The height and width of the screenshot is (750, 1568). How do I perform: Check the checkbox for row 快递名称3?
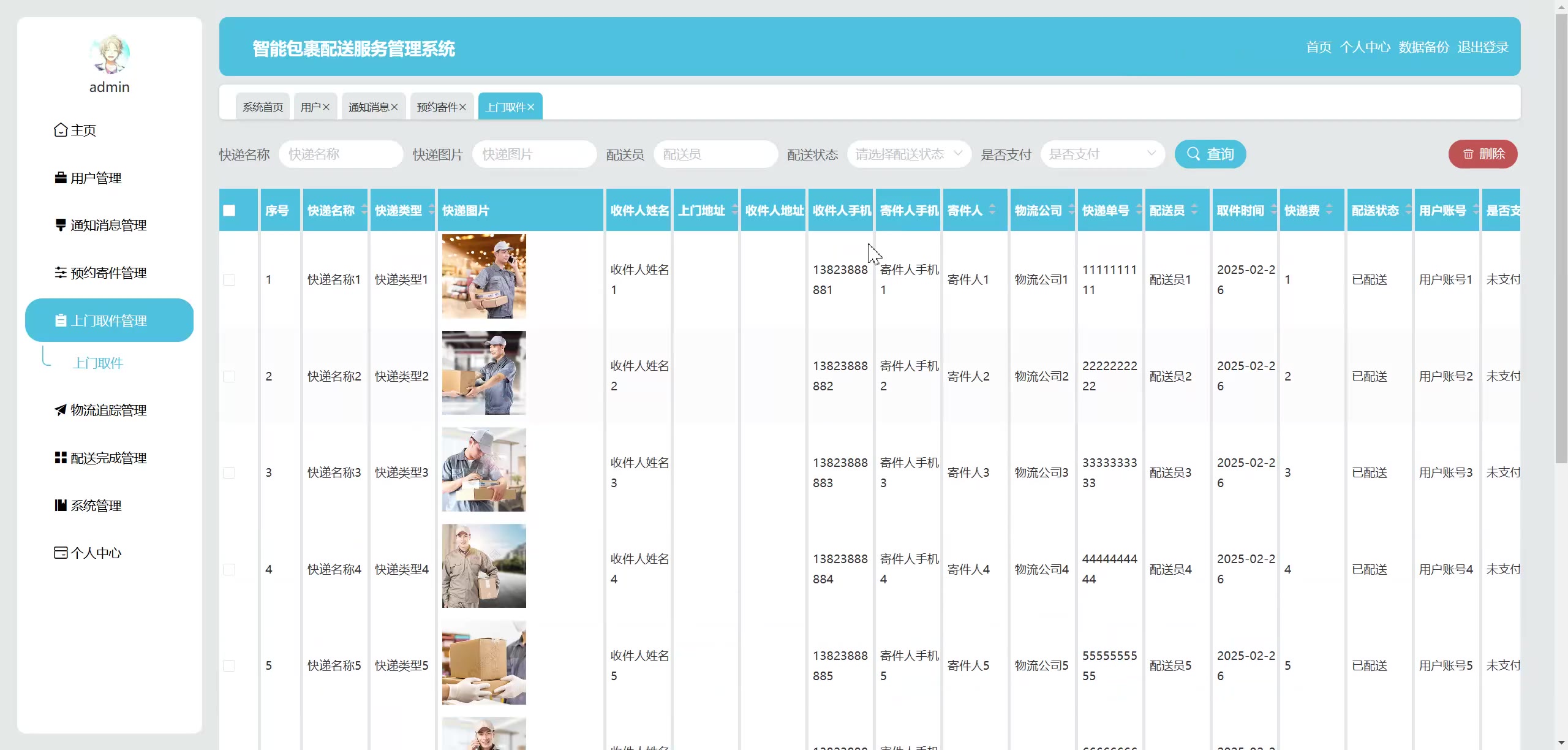(x=229, y=473)
